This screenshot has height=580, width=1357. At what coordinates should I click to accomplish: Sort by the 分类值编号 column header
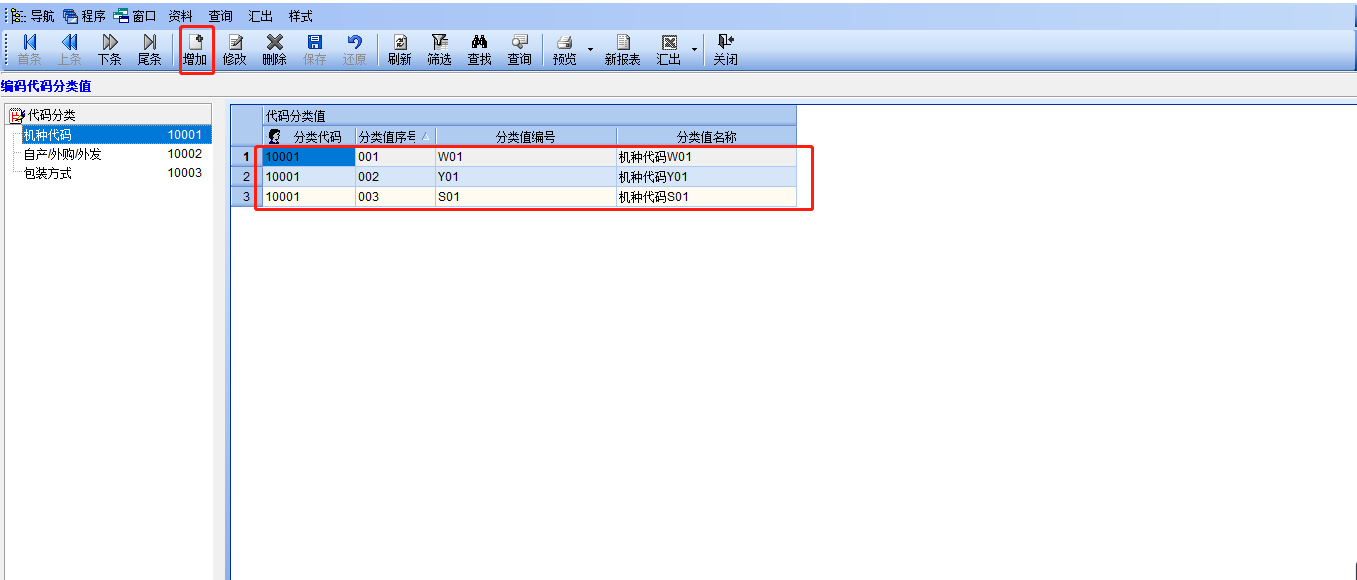tap(526, 136)
